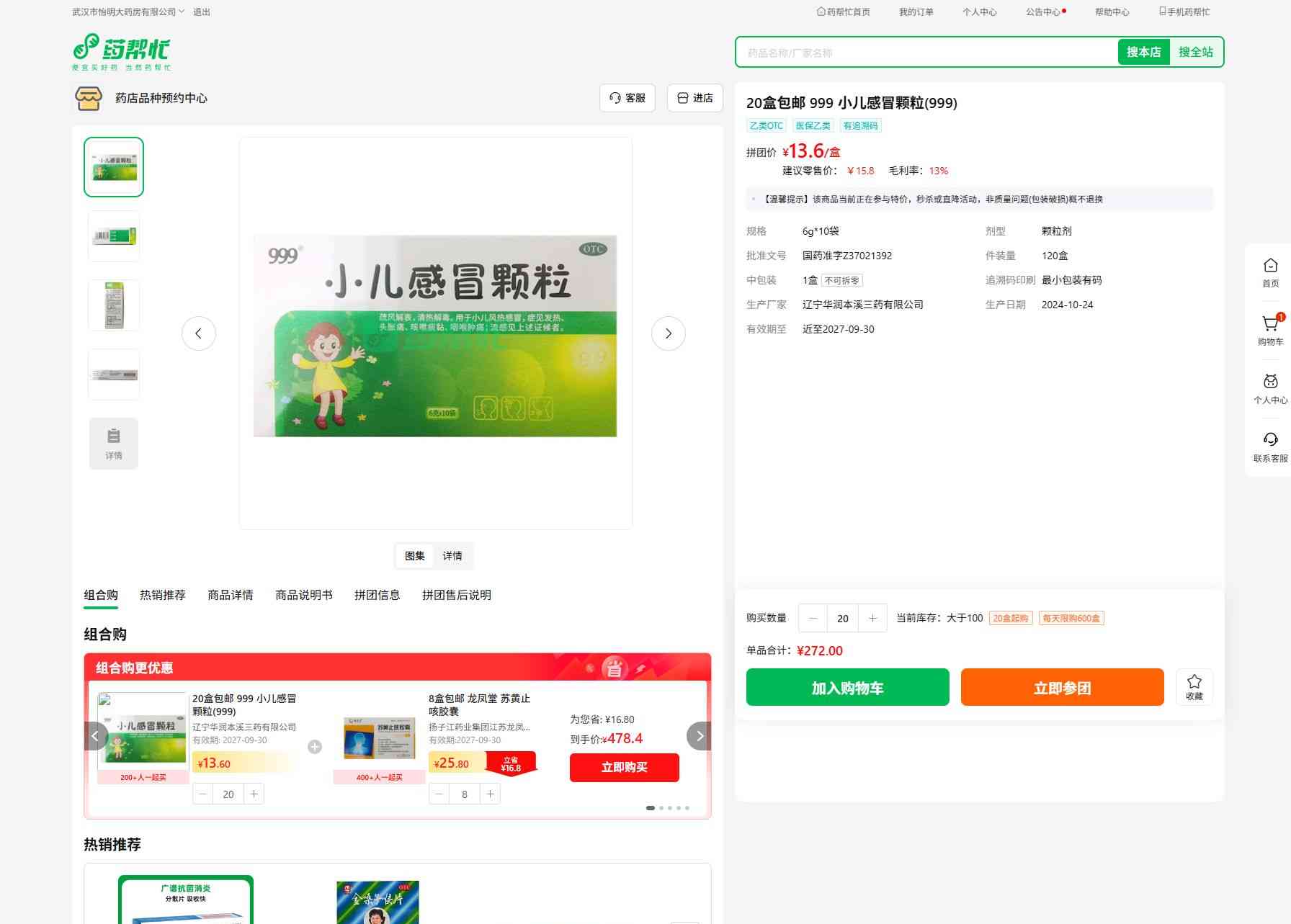This screenshot has width=1291, height=924.
Task: Add product to favorites with star icon
Action: pyautogui.click(x=1194, y=686)
